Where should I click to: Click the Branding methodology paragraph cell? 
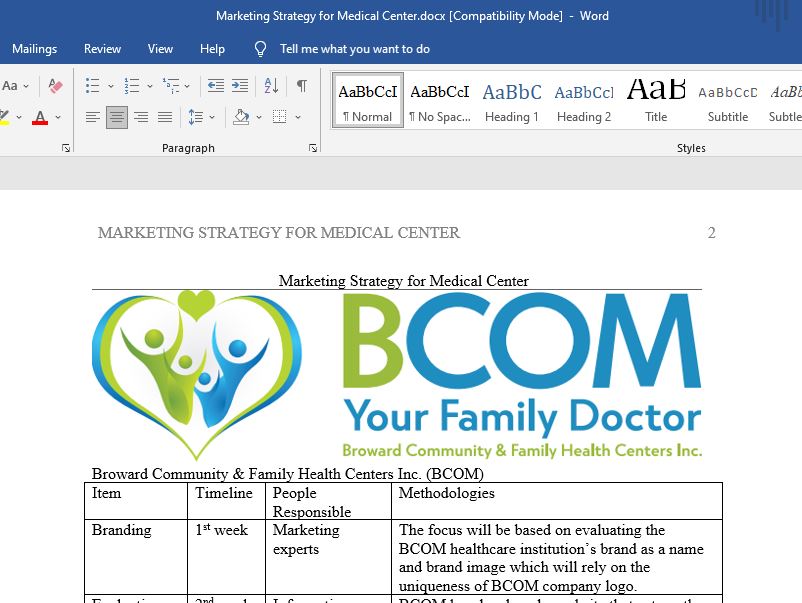(x=557, y=557)
